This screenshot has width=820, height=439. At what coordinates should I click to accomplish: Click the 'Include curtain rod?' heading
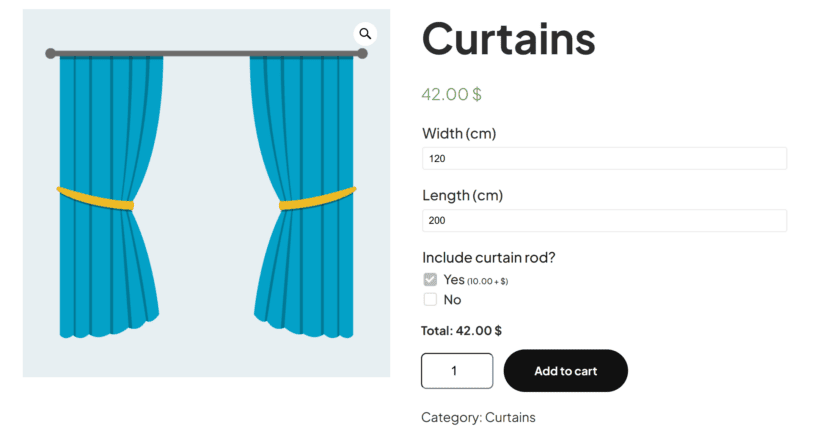coord(488,257)
